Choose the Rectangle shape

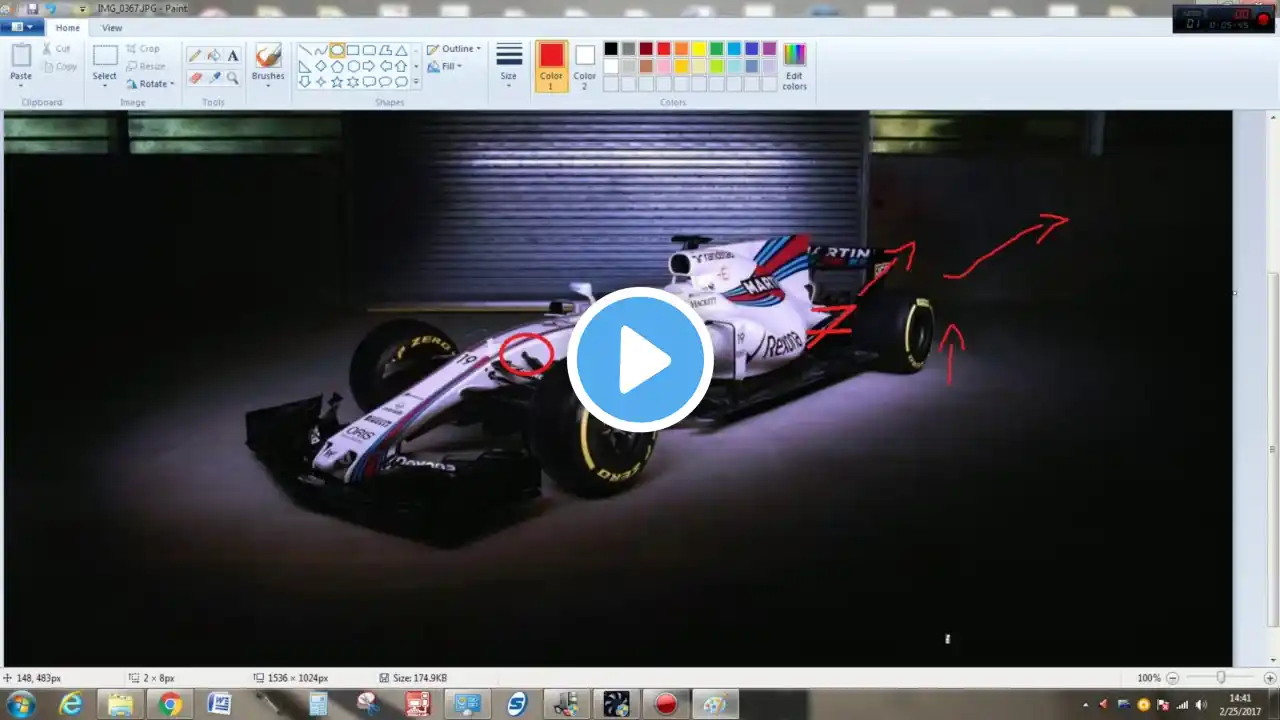353,50
